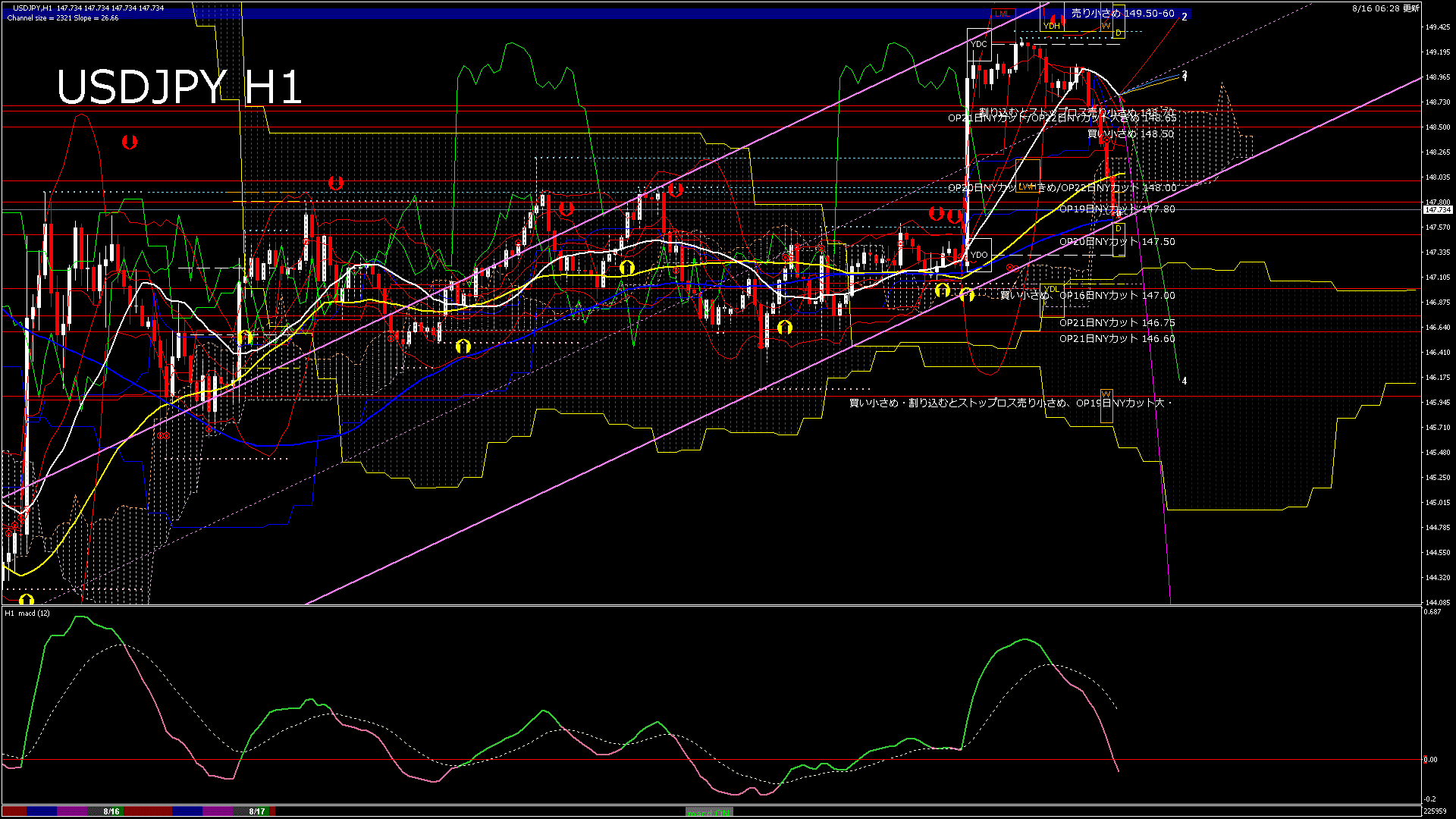Click the red LML label box
Image resolution: width=1456 pixels, height=819 pixels.
pos(1003,14)
